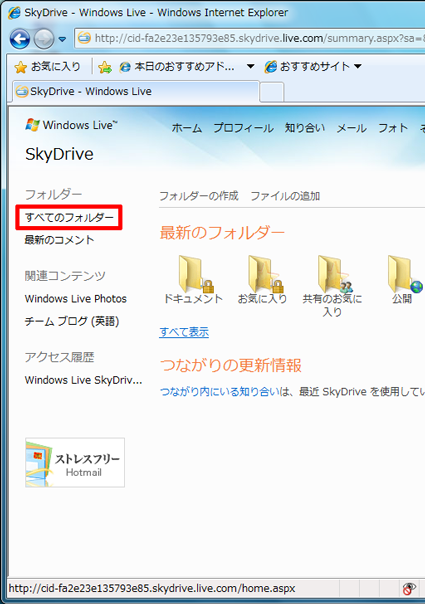Click the すべて表示 link

pos(184,332)
